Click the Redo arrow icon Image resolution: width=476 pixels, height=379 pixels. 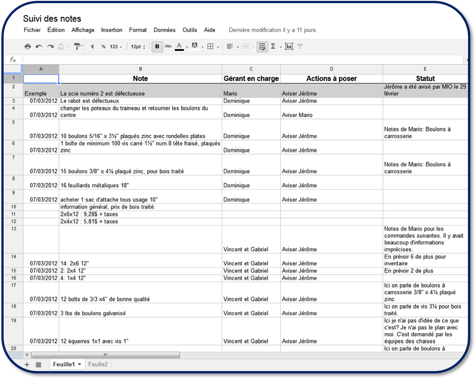pyautogui.click(x=50, y=47)
